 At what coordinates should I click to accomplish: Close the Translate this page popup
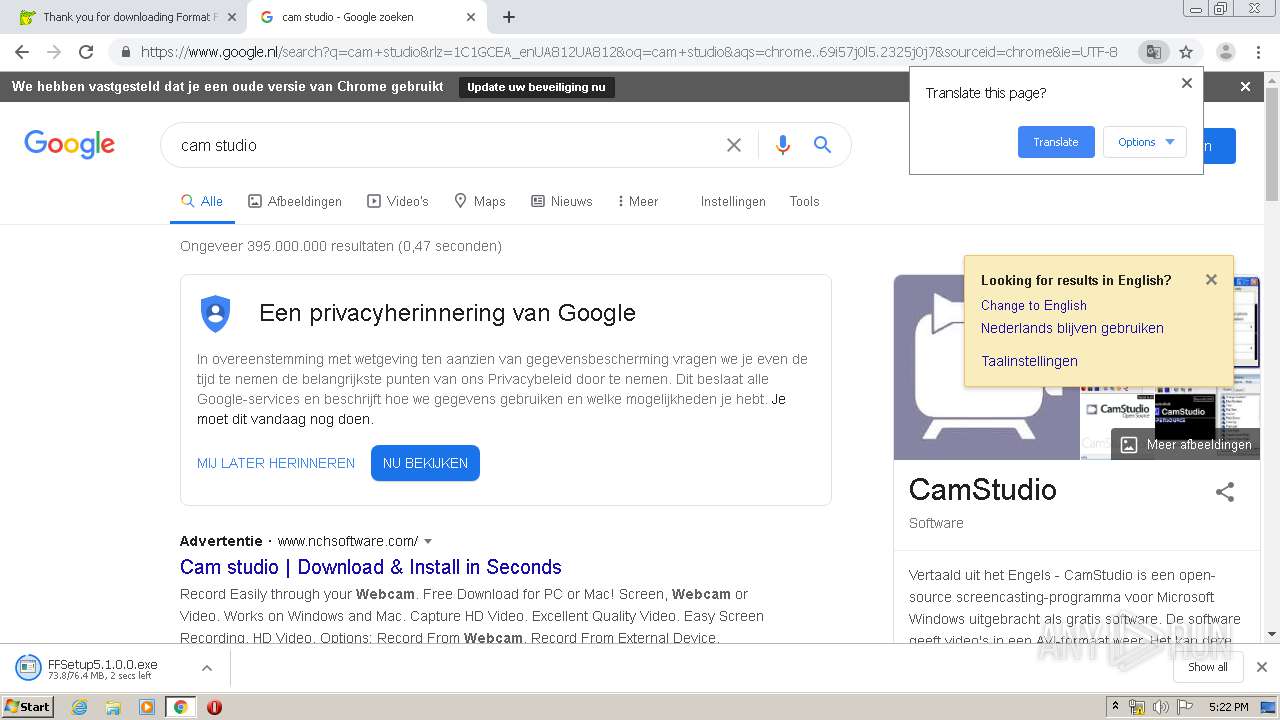tap(1187, 83)
